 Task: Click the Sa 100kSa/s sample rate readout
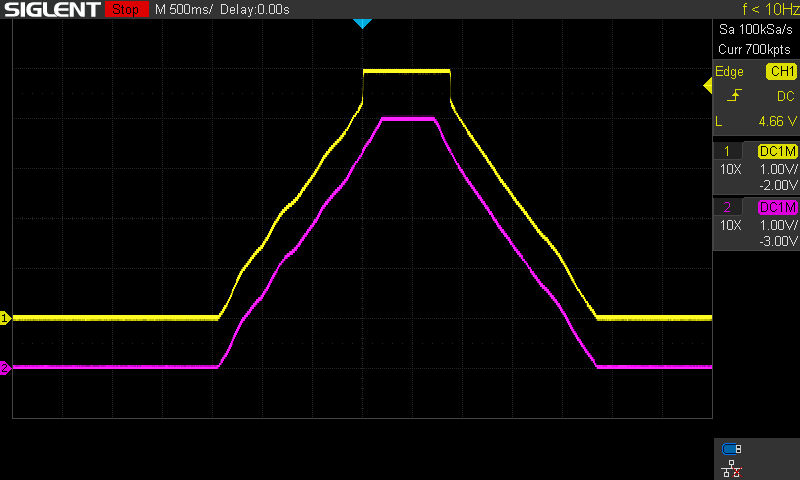point(755,33)
